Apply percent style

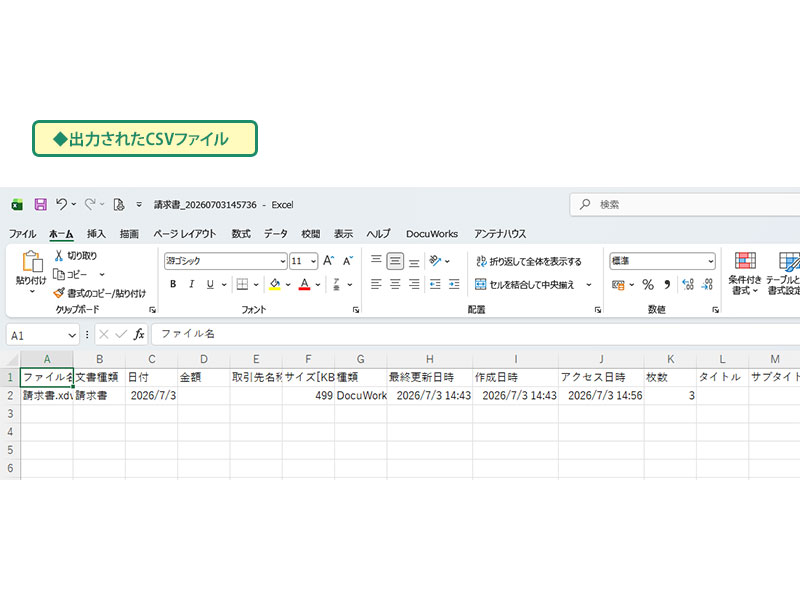coord(648,285)
